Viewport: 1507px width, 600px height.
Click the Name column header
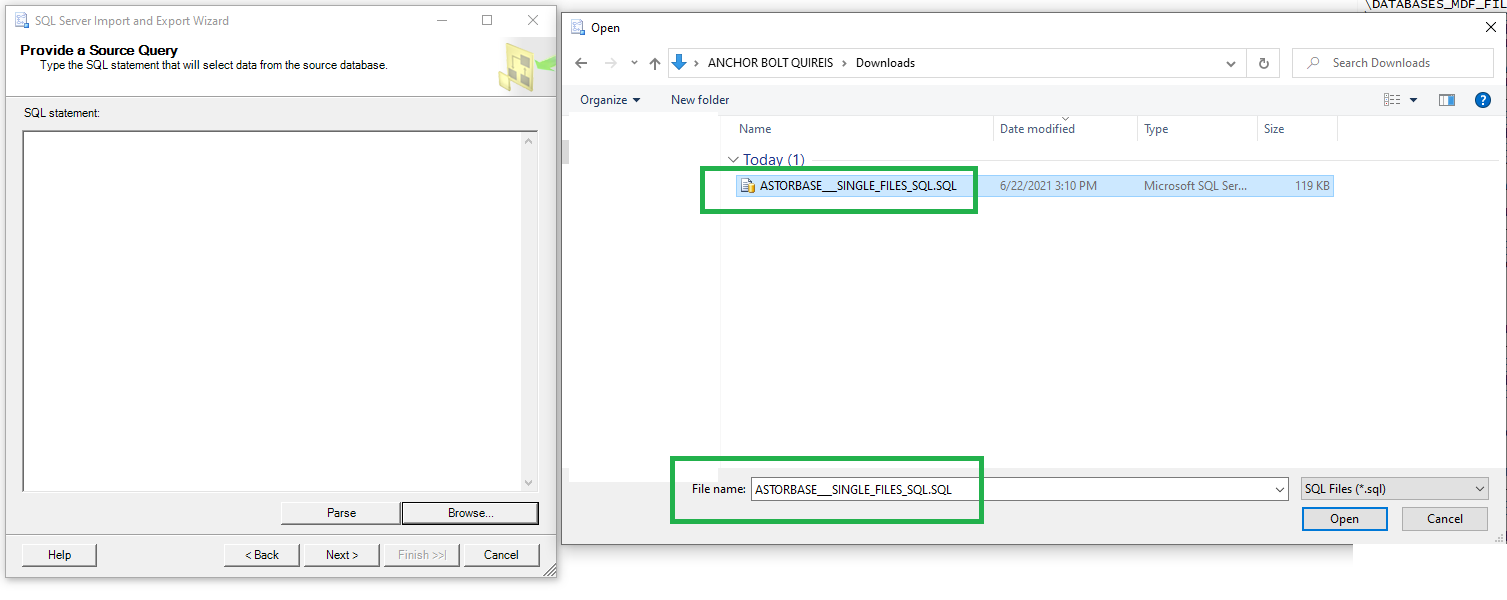755,129
